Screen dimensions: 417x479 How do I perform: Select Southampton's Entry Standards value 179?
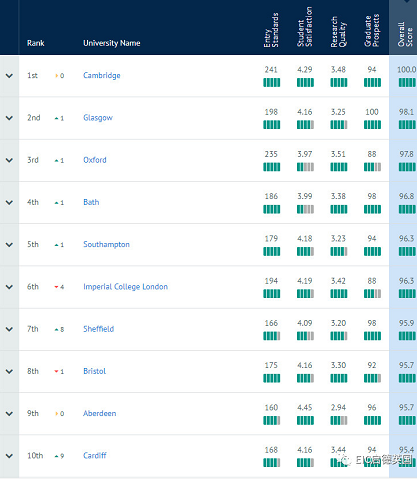(271, 239)
